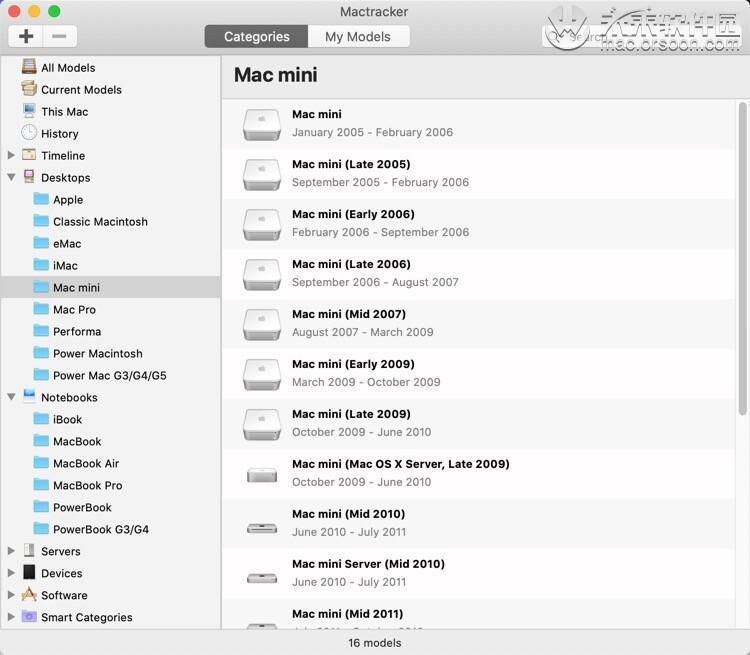Open the iMac folder icon

41,266
